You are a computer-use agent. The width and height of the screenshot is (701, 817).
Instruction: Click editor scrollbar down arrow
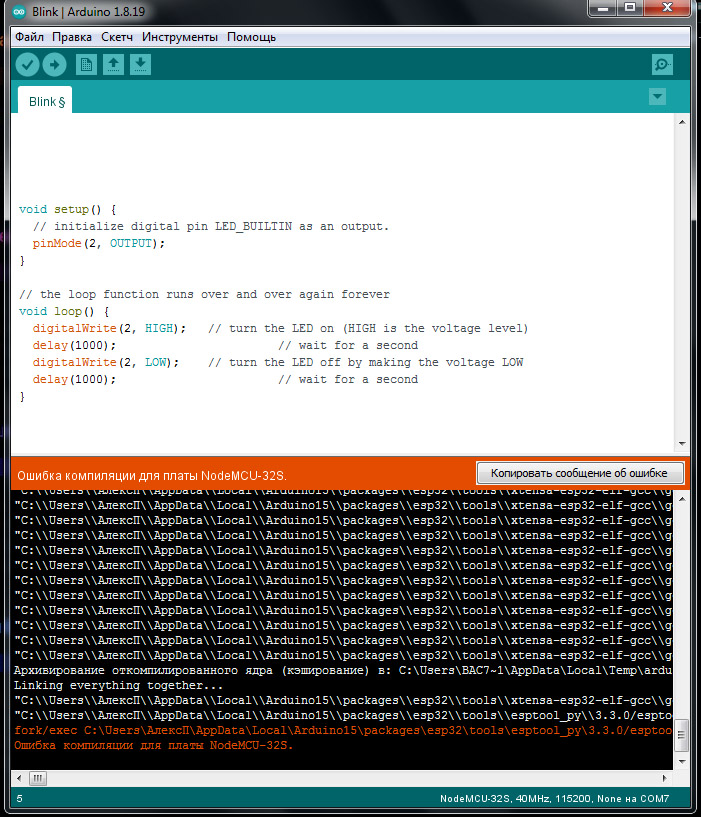coord(682,444)
